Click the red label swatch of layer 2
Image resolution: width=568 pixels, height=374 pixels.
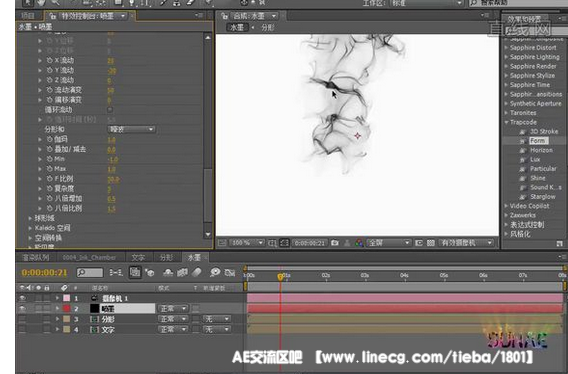point(67,308)
